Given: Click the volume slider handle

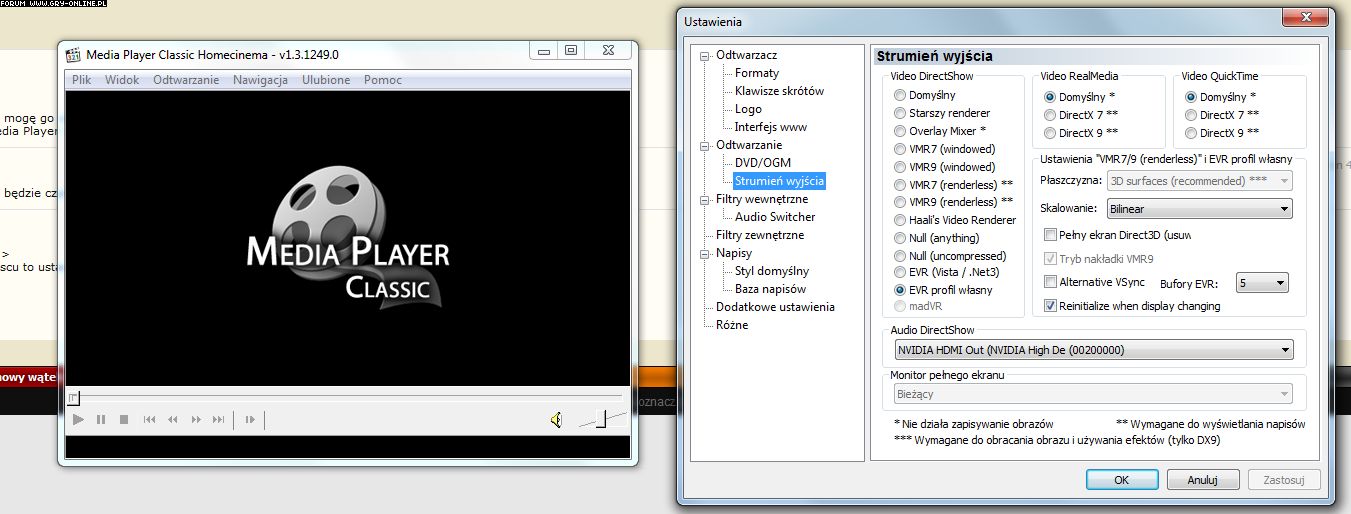Looking at the screenshot, I should click(601, 420).
